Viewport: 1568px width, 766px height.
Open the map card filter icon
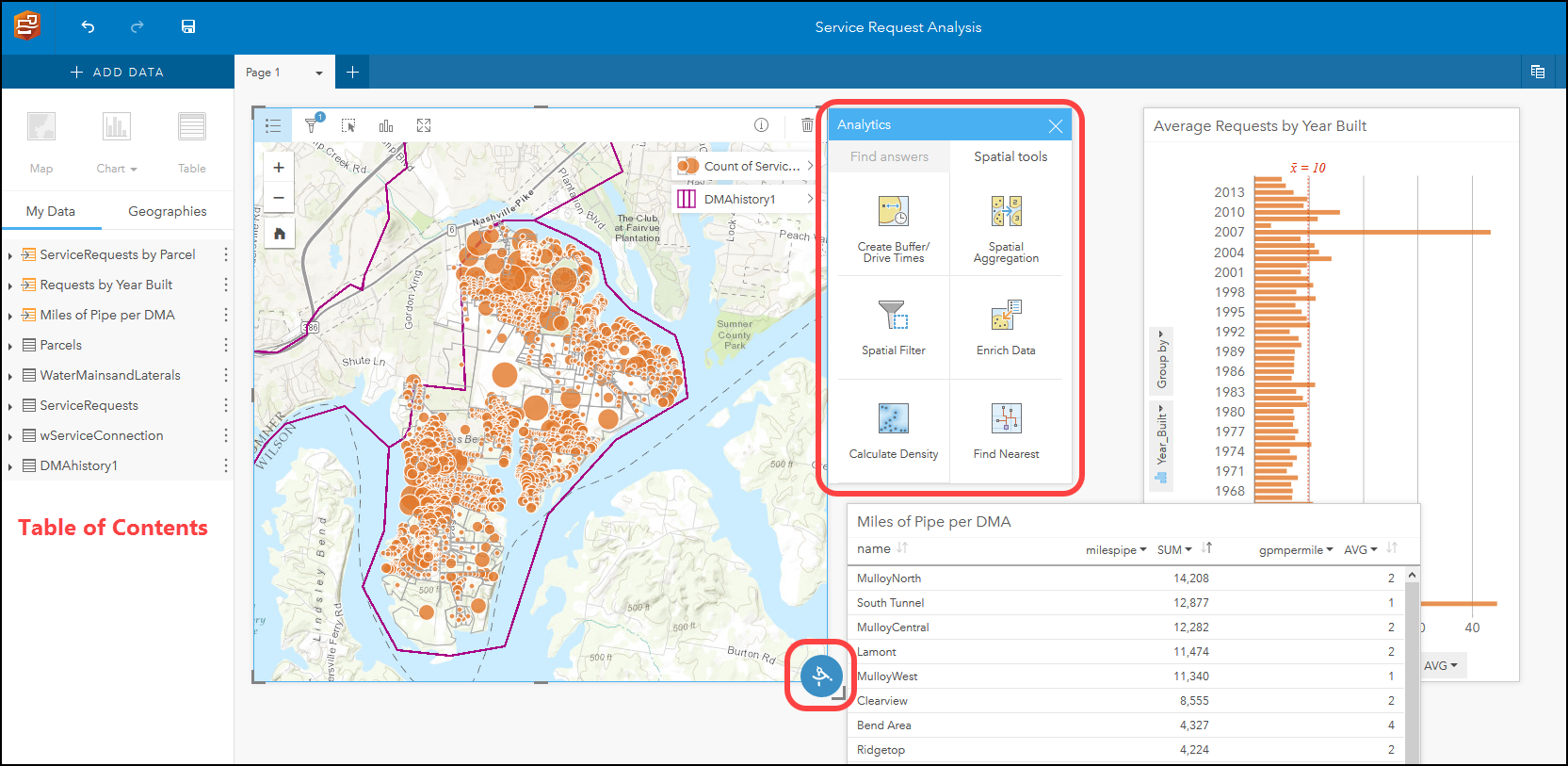(312, 125)
